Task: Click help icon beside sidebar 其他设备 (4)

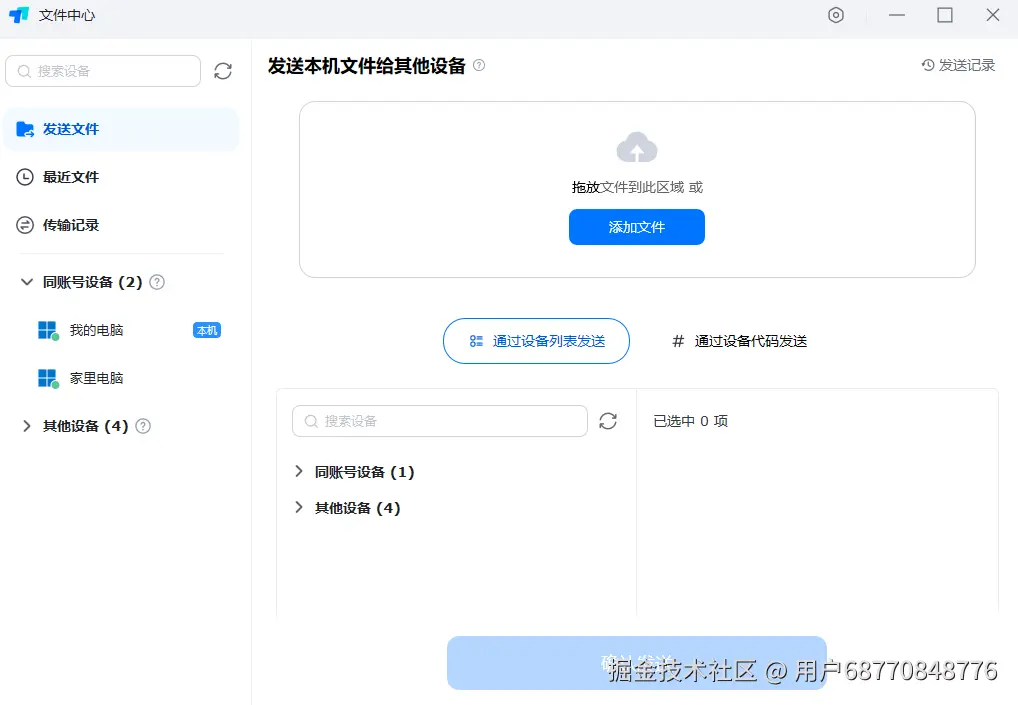Action: (x=143, y=426)
